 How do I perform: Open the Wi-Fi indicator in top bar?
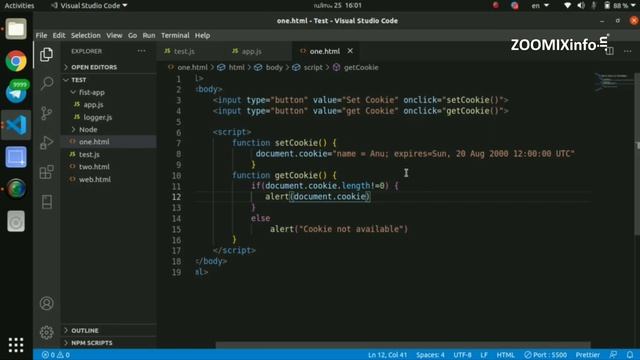pyautogui.click(x=567, y=5)
